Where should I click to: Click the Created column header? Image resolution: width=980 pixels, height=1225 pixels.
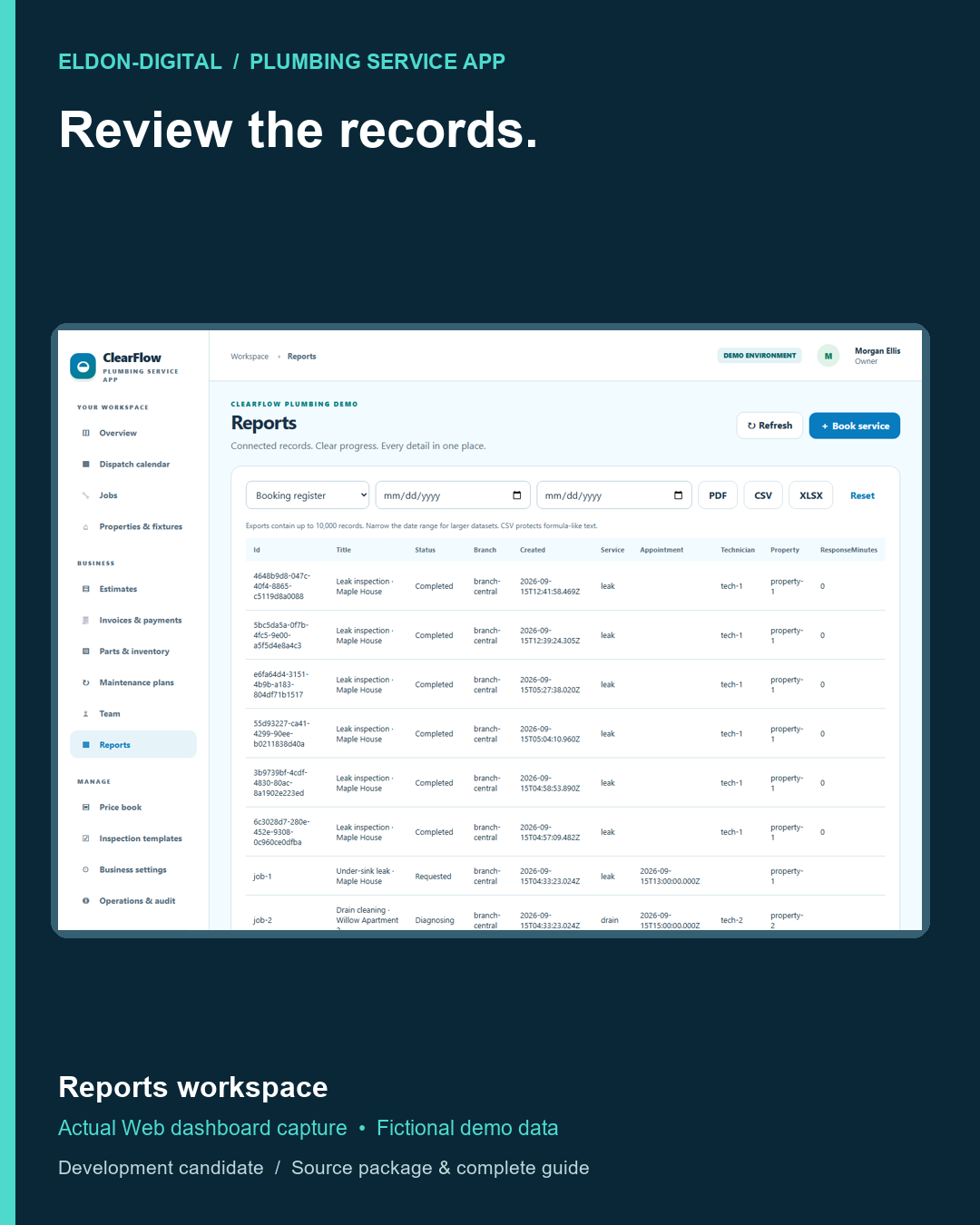tap(533, 550)
